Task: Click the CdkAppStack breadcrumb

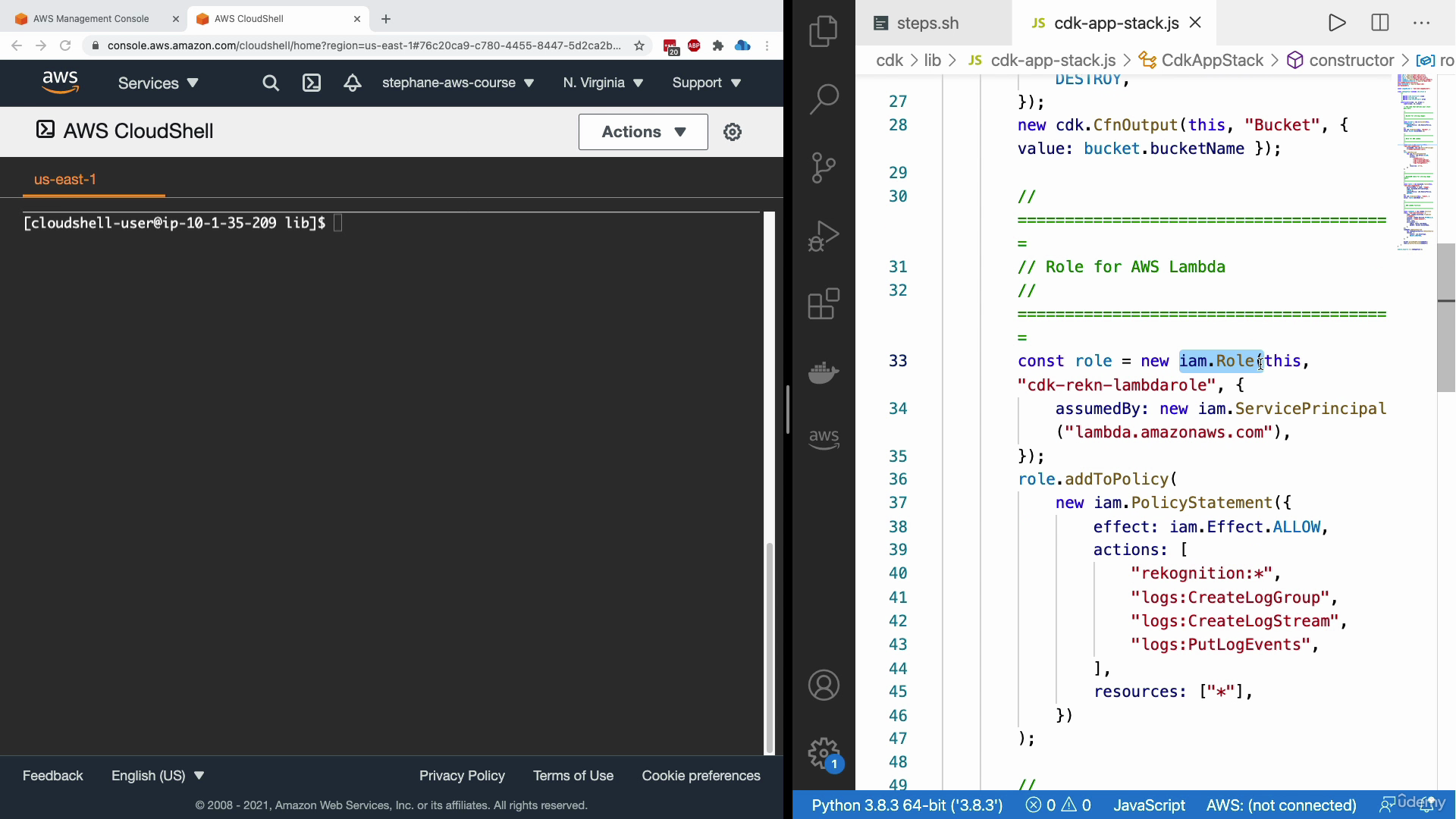Action: click(1202, 61)
